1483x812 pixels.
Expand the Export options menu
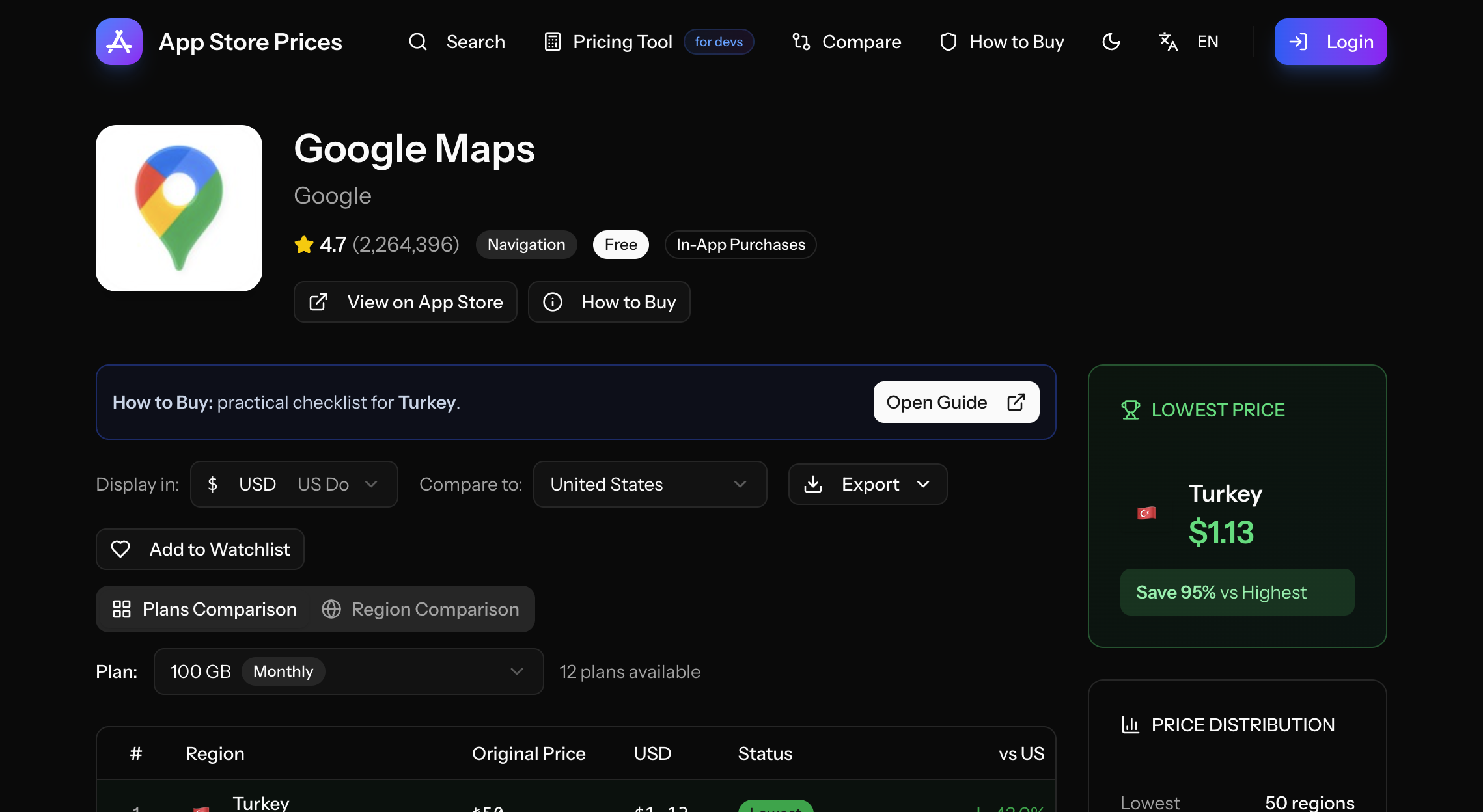(x=867, y=484)
